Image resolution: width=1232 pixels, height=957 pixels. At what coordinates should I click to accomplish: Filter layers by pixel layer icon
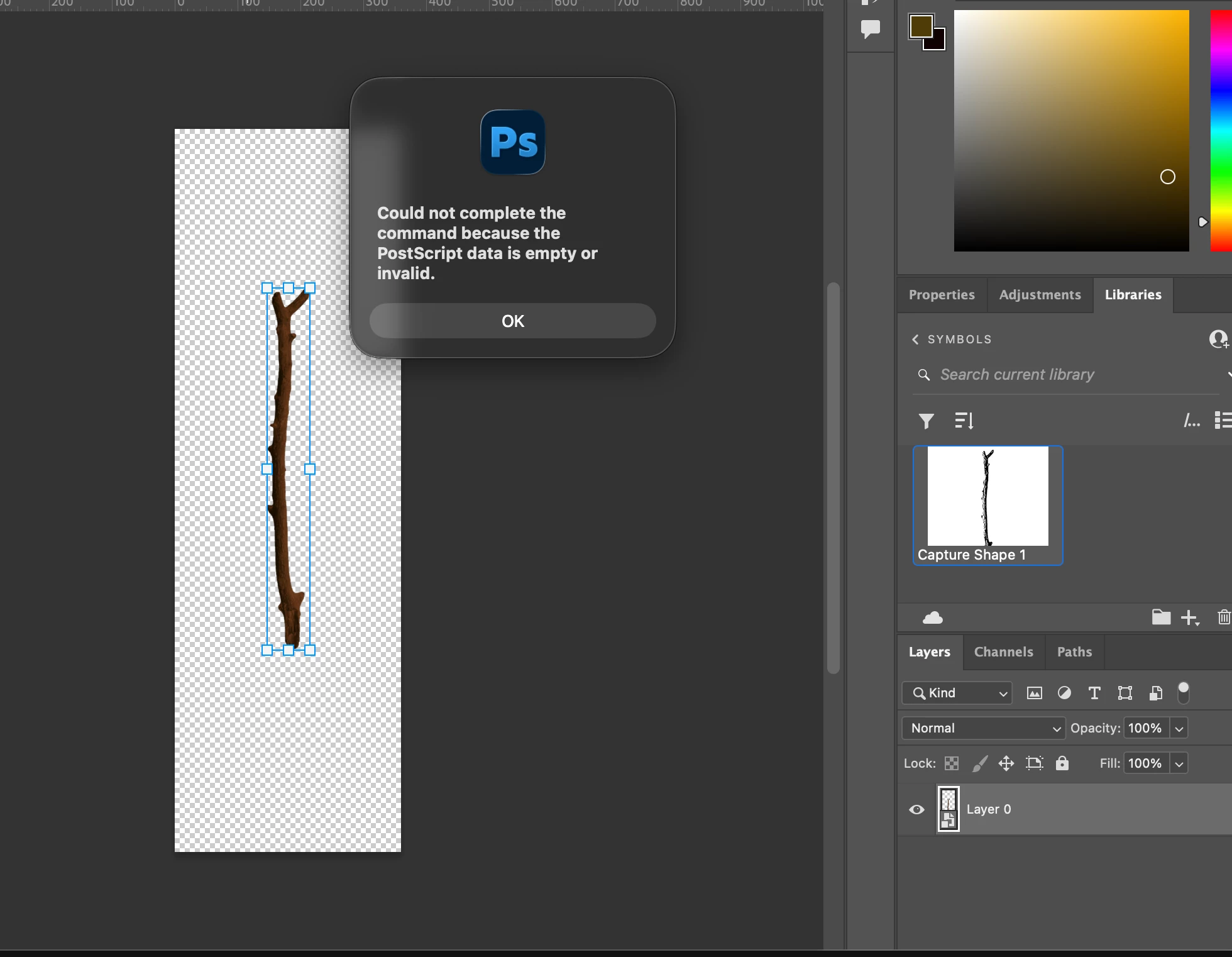[x=1034, y=693]
